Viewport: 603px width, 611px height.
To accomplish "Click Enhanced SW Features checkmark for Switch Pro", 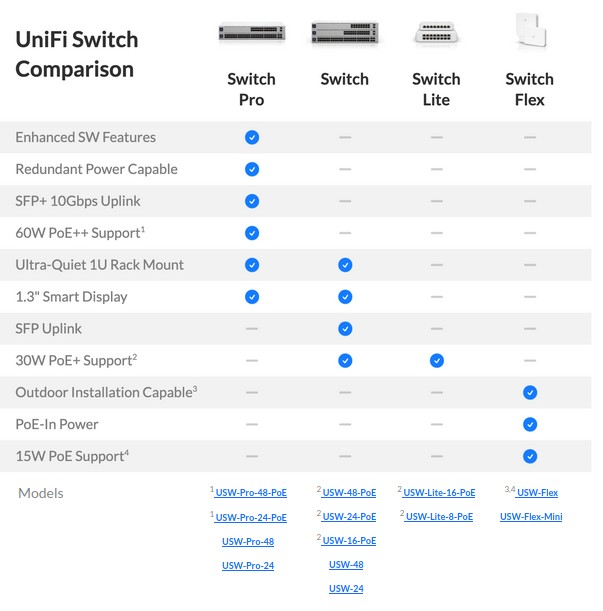I will pos(252,137).
